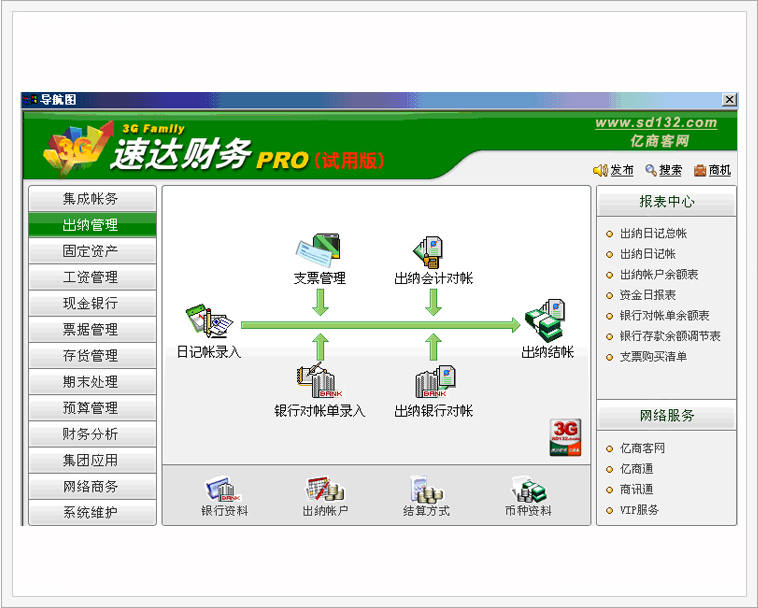Open the 结算方式 settlement method icon
Image resolution: width=758 pixels, height=608 pixels.
coord(426,489)
